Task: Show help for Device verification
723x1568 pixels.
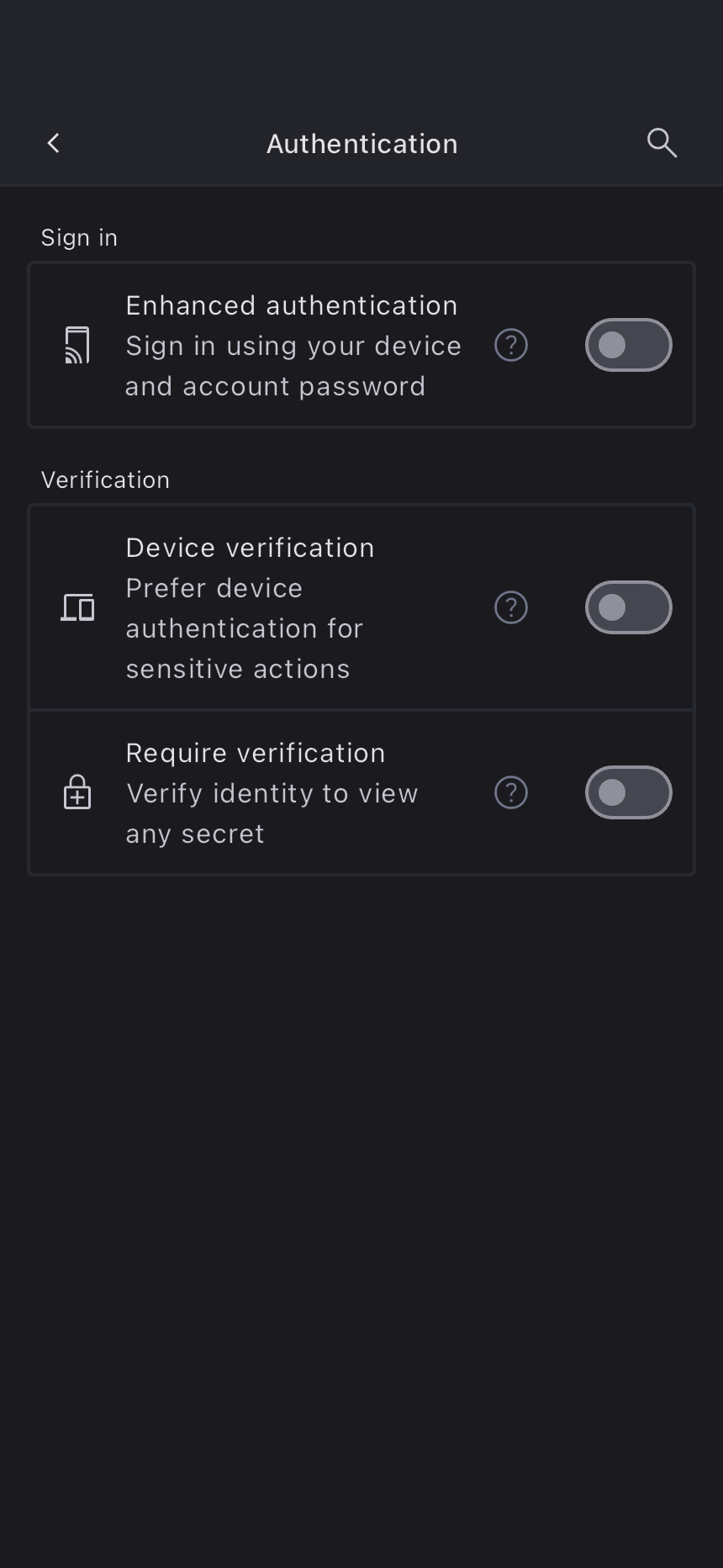Action: tap(510, 607)
